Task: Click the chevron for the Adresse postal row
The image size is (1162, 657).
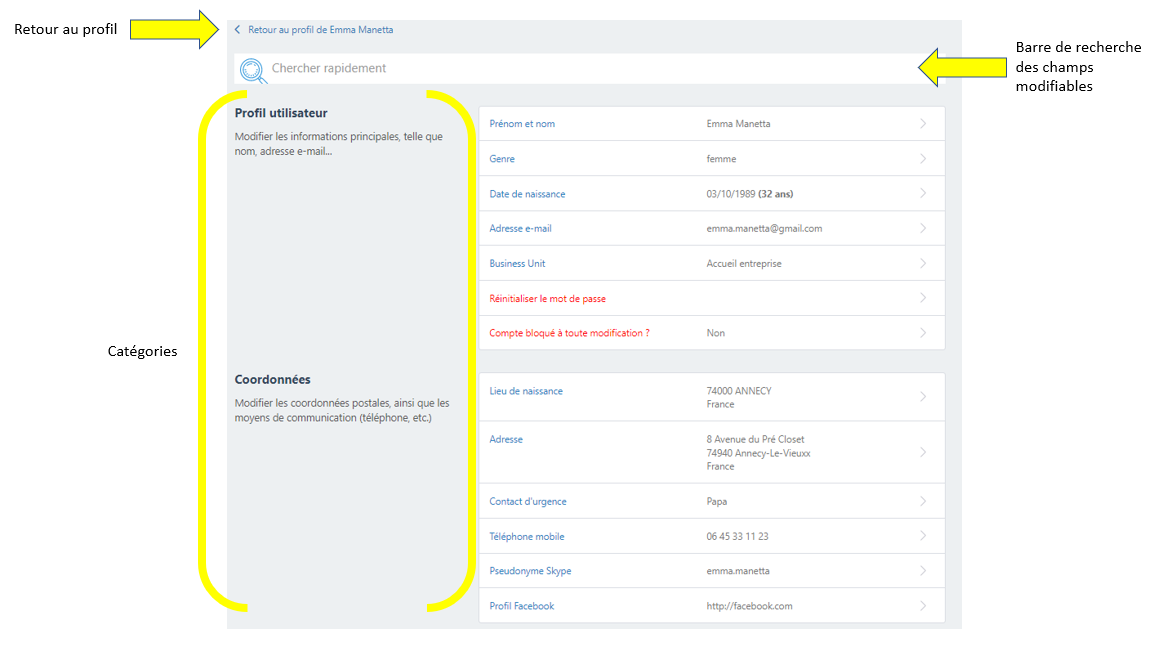Action: (x=922, y=452)
